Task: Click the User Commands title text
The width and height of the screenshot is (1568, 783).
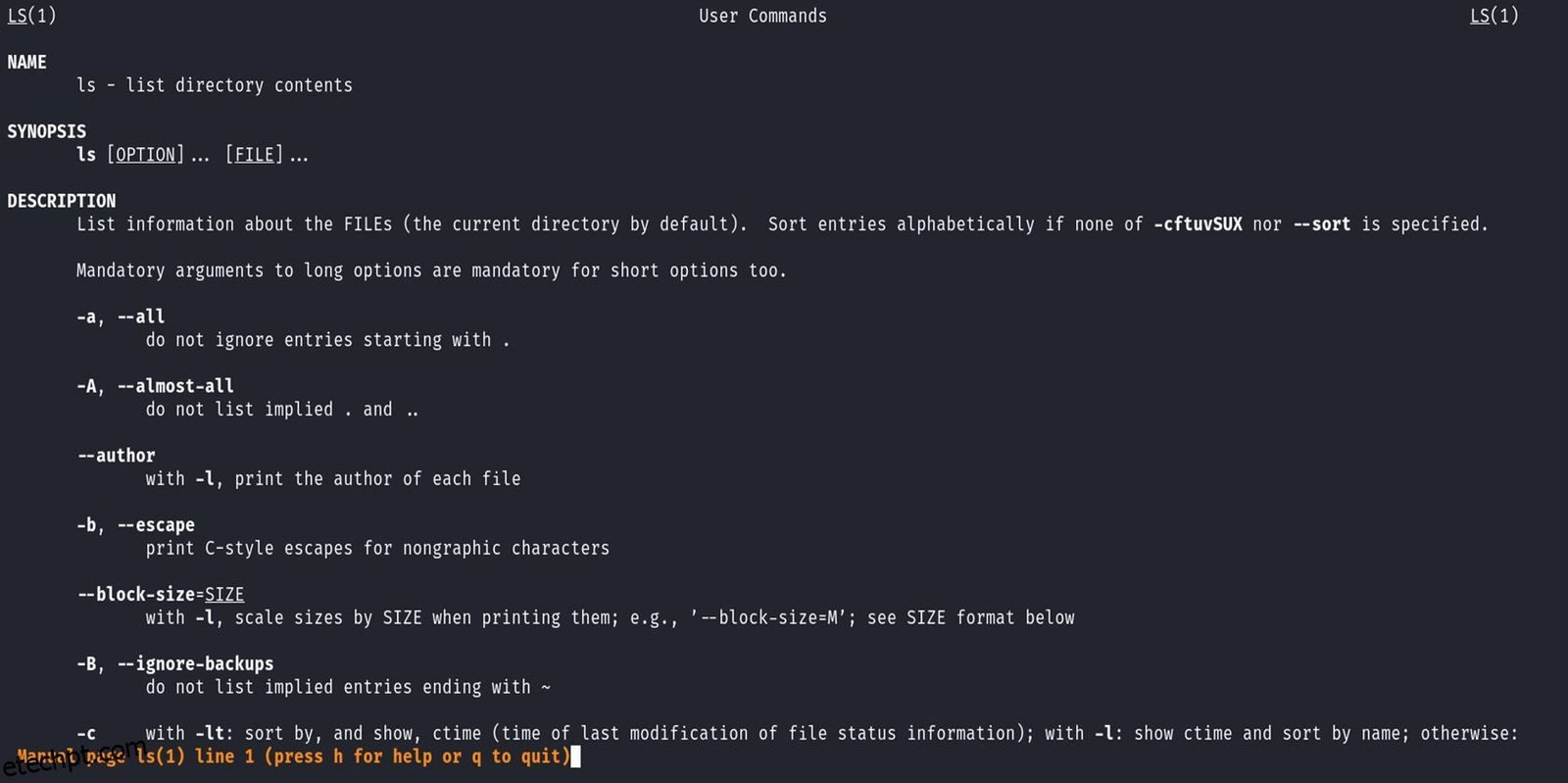Action: tap(762, 16)
